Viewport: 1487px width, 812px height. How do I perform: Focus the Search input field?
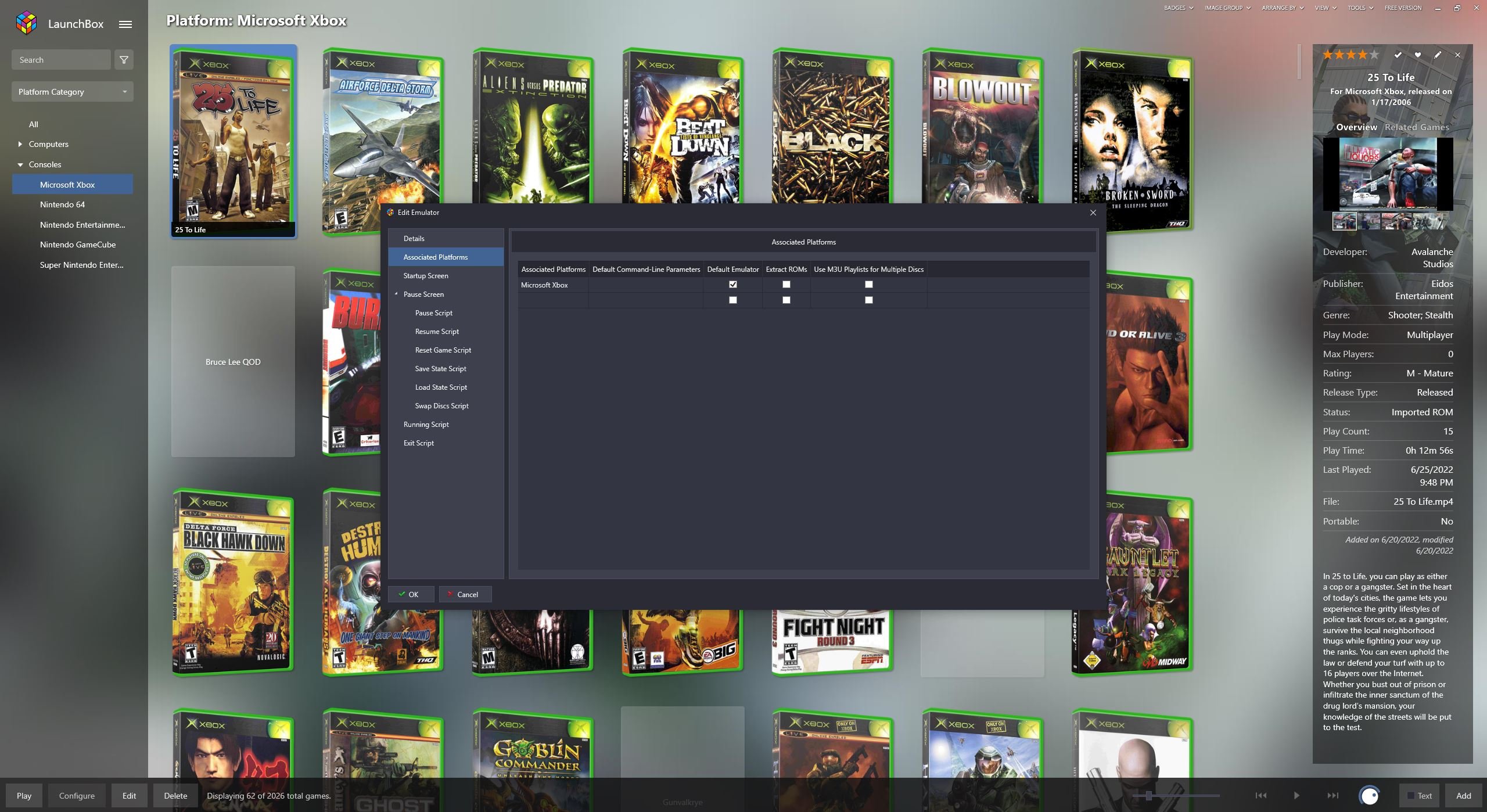[x=61, y=60]
